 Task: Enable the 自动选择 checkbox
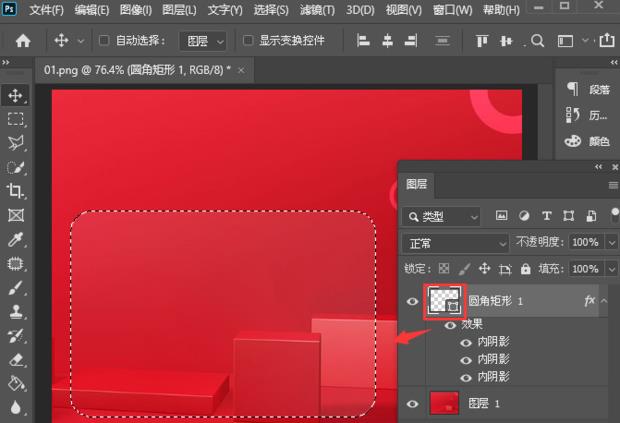coord(106,41)
